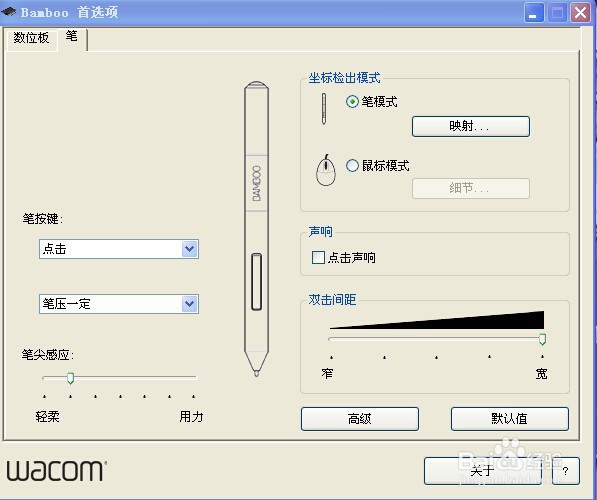597x500 pixels.
Task: Click the small pen mode icon
Action: pyautogui.click(x=324, y=109)
